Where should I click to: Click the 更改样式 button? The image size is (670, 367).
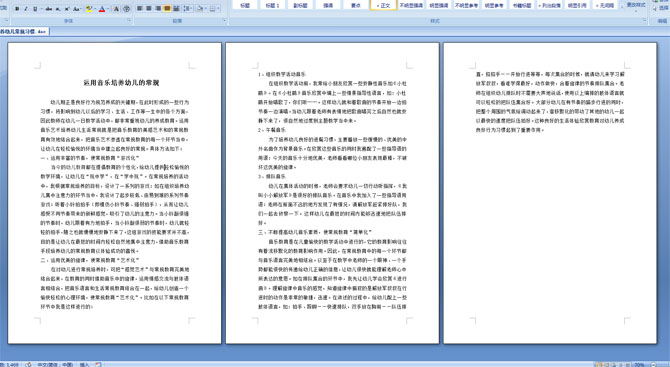click(635, 5)
